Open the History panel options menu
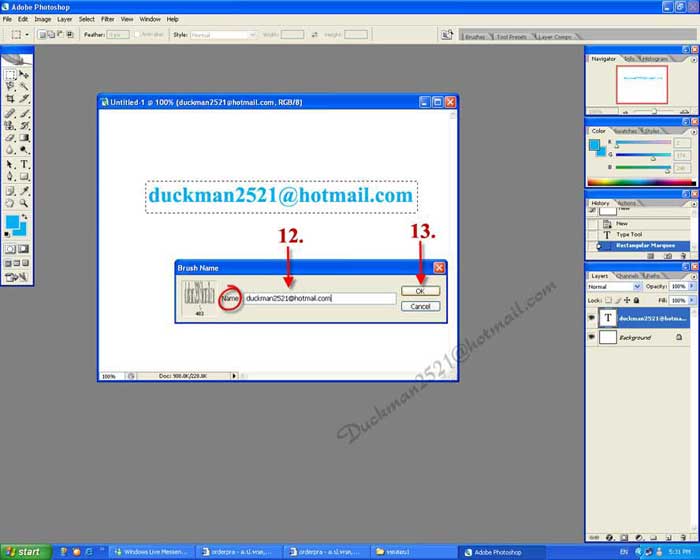 (693, 204)
